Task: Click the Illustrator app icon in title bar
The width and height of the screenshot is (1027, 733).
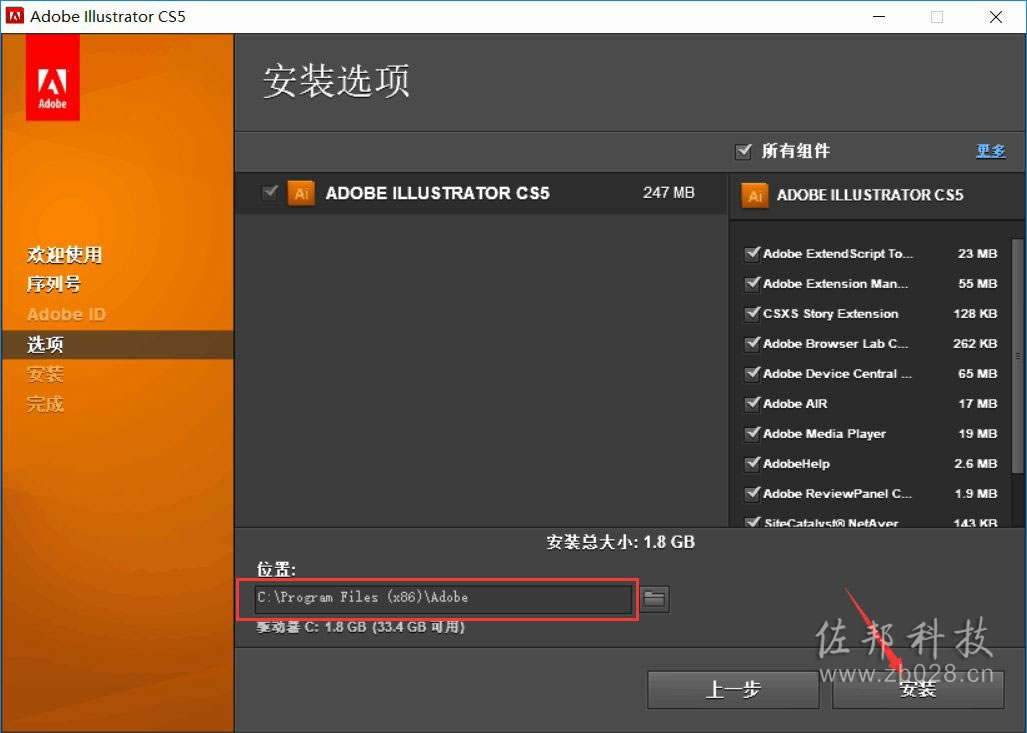Action: (x=14, y=16)
